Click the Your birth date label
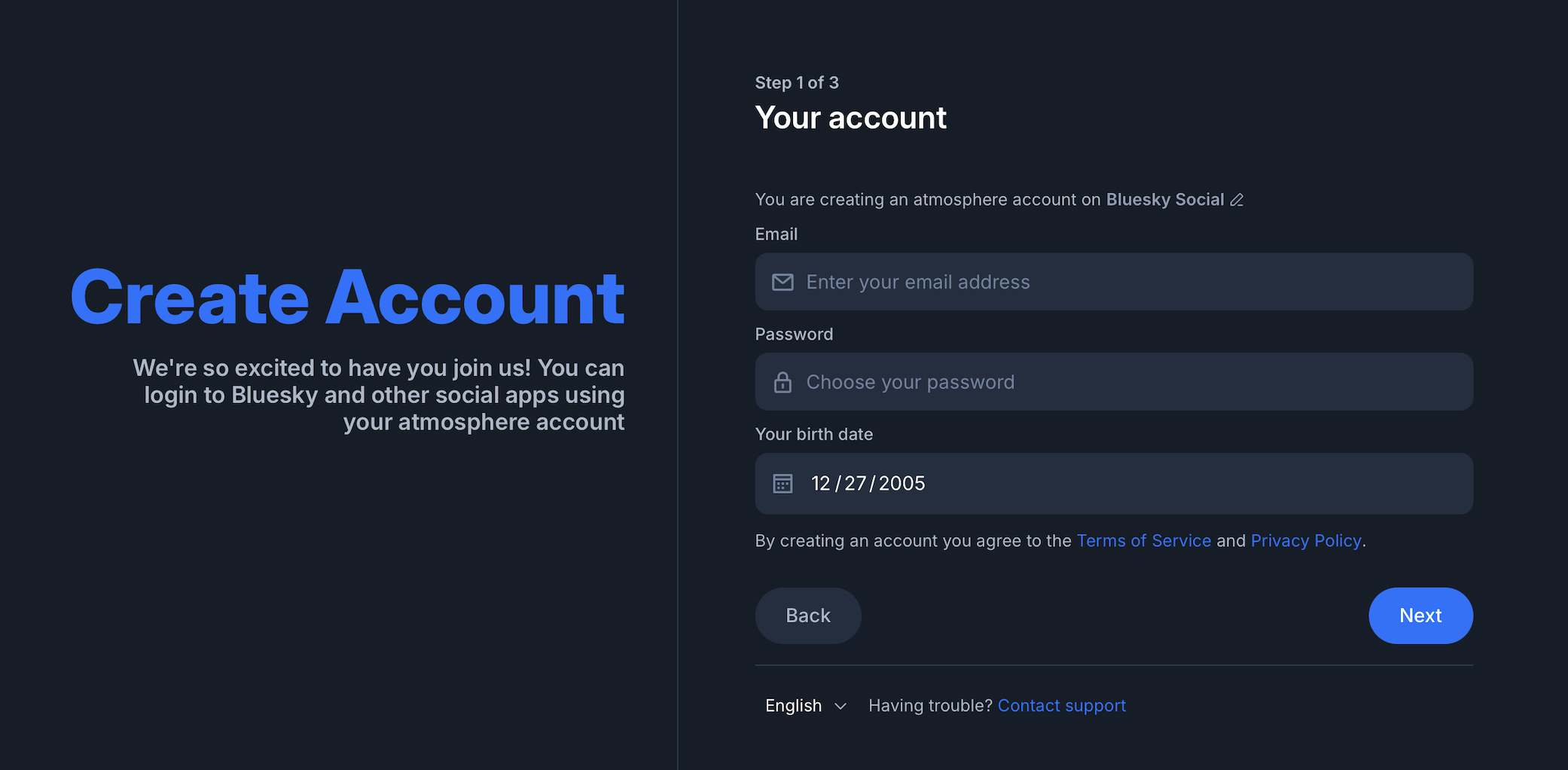The height and width of the screenshot is (770, 1568). [813, 435]
